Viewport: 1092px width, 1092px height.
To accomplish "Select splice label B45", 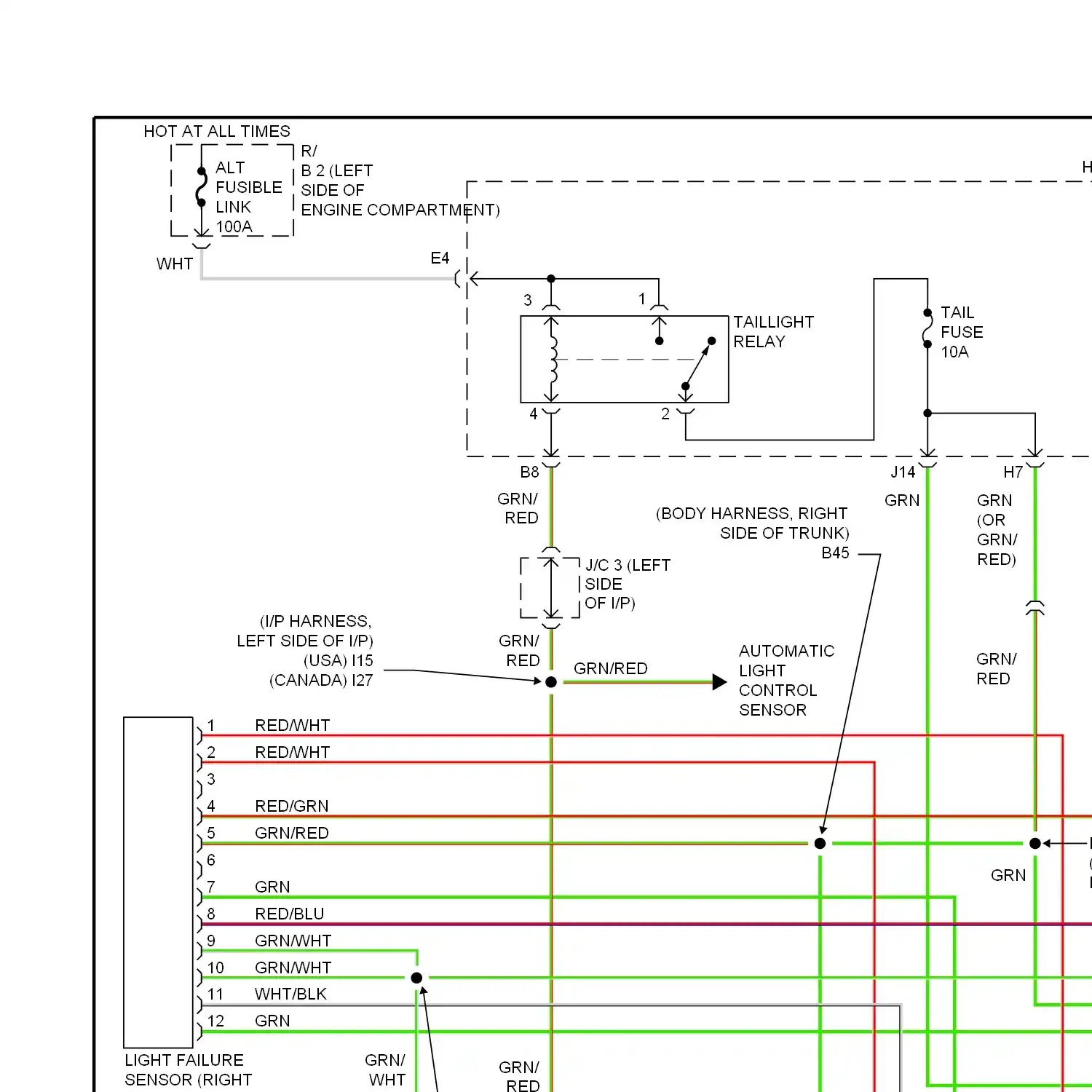I will 835,553.
